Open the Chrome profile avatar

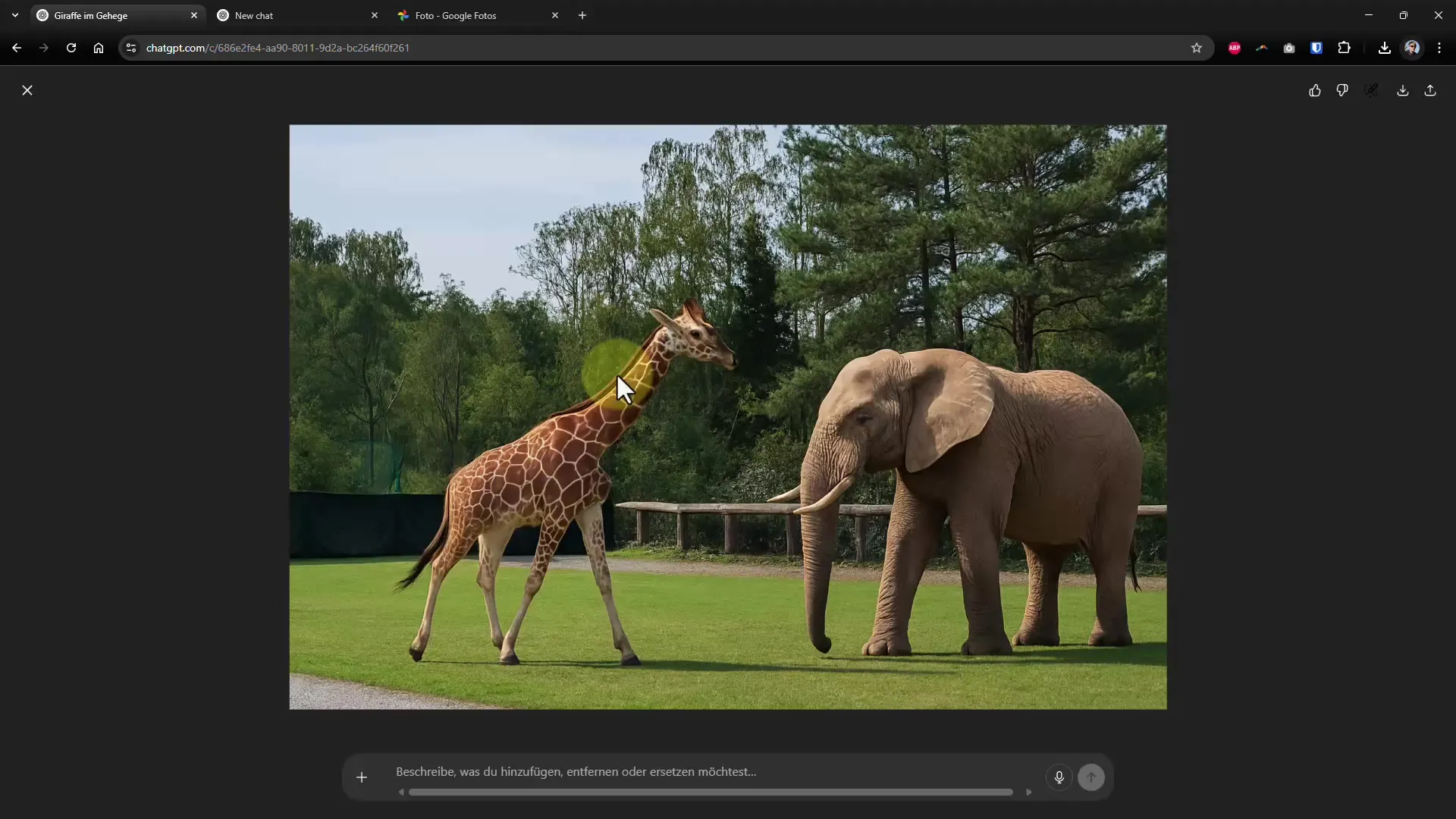tap(1412, 48)
